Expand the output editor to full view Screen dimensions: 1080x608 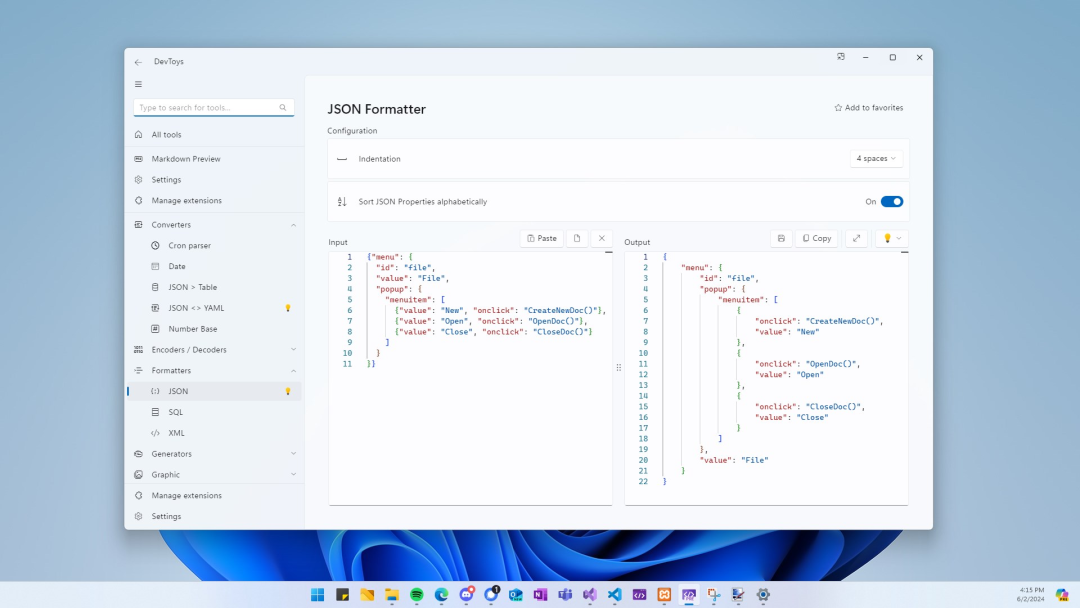[856, 238]
